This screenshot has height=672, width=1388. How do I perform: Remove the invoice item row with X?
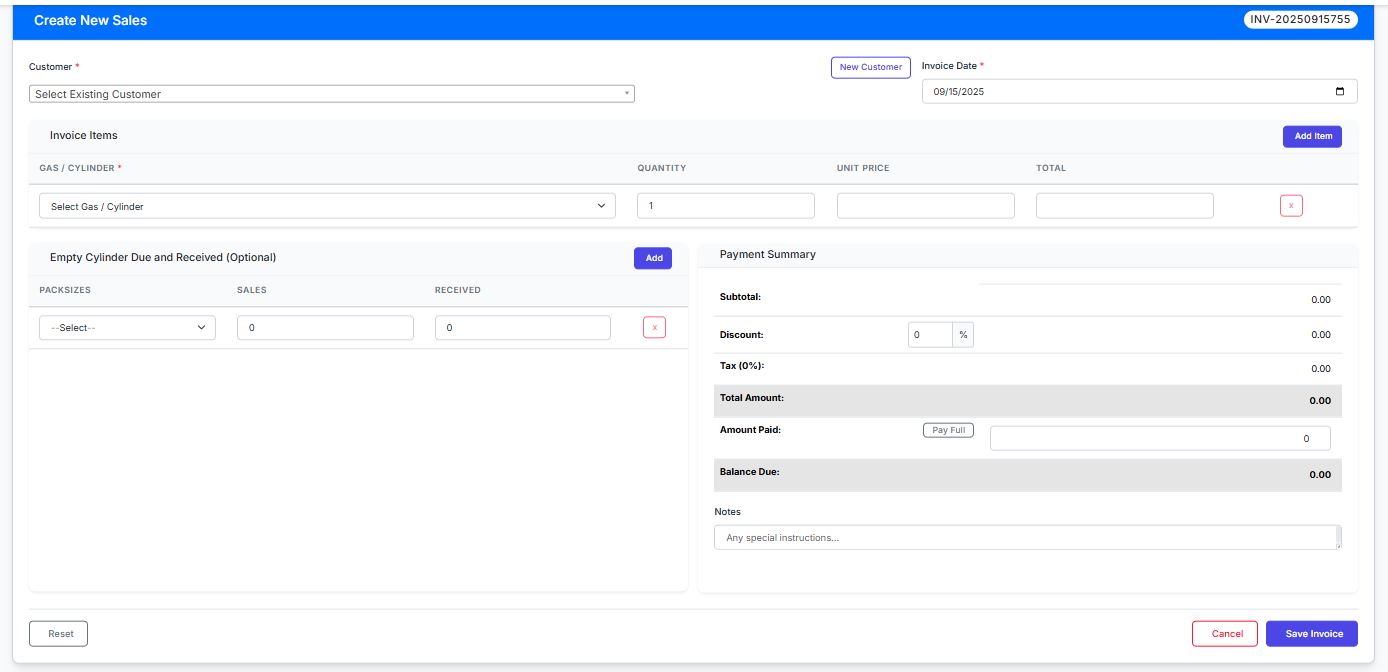[x=1291, y=206]
